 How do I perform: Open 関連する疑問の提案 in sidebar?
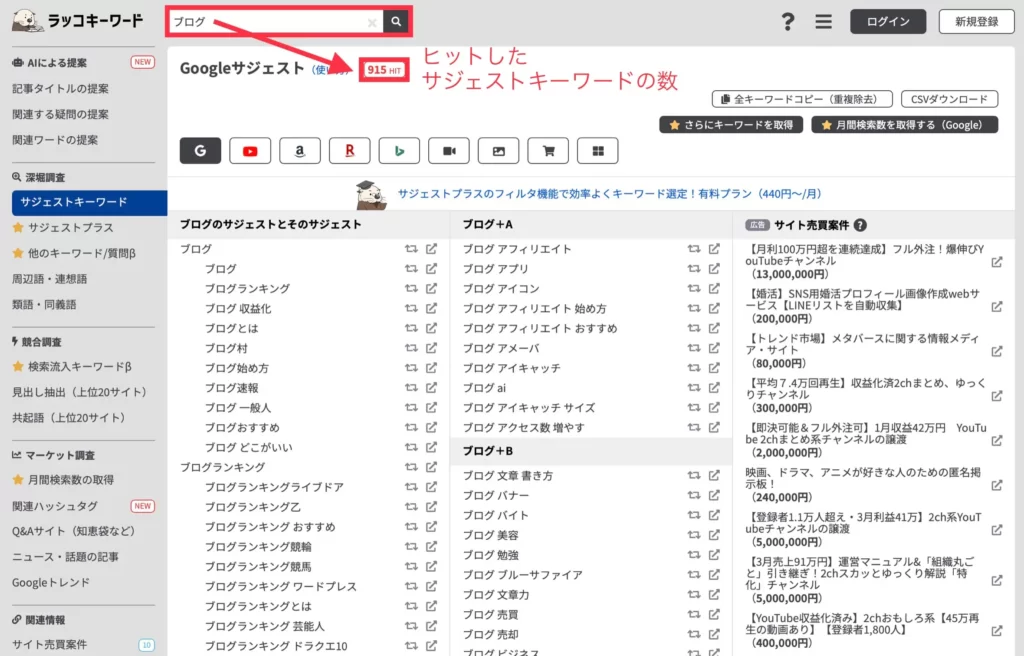61,114
